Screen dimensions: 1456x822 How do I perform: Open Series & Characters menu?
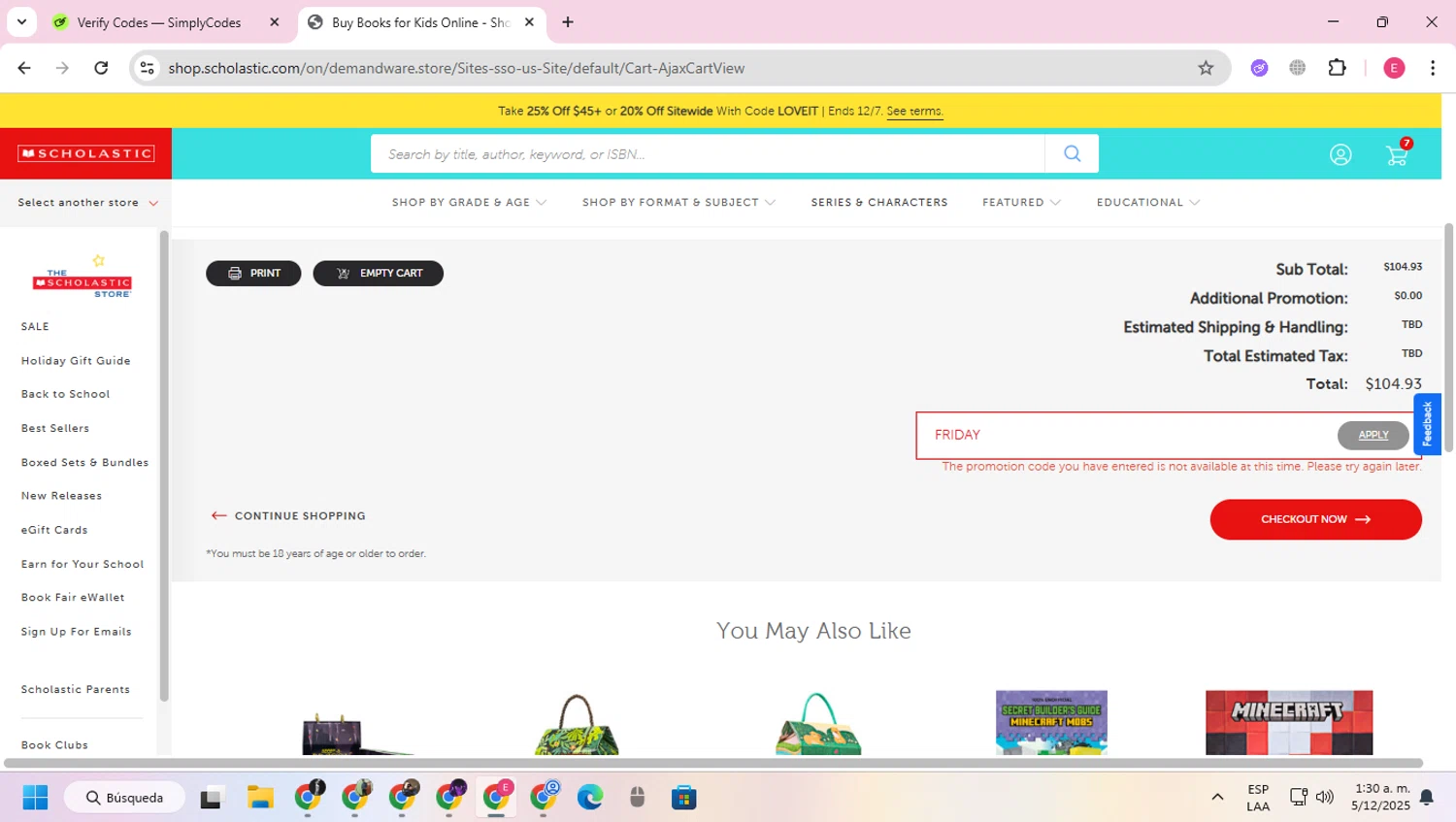879,202
